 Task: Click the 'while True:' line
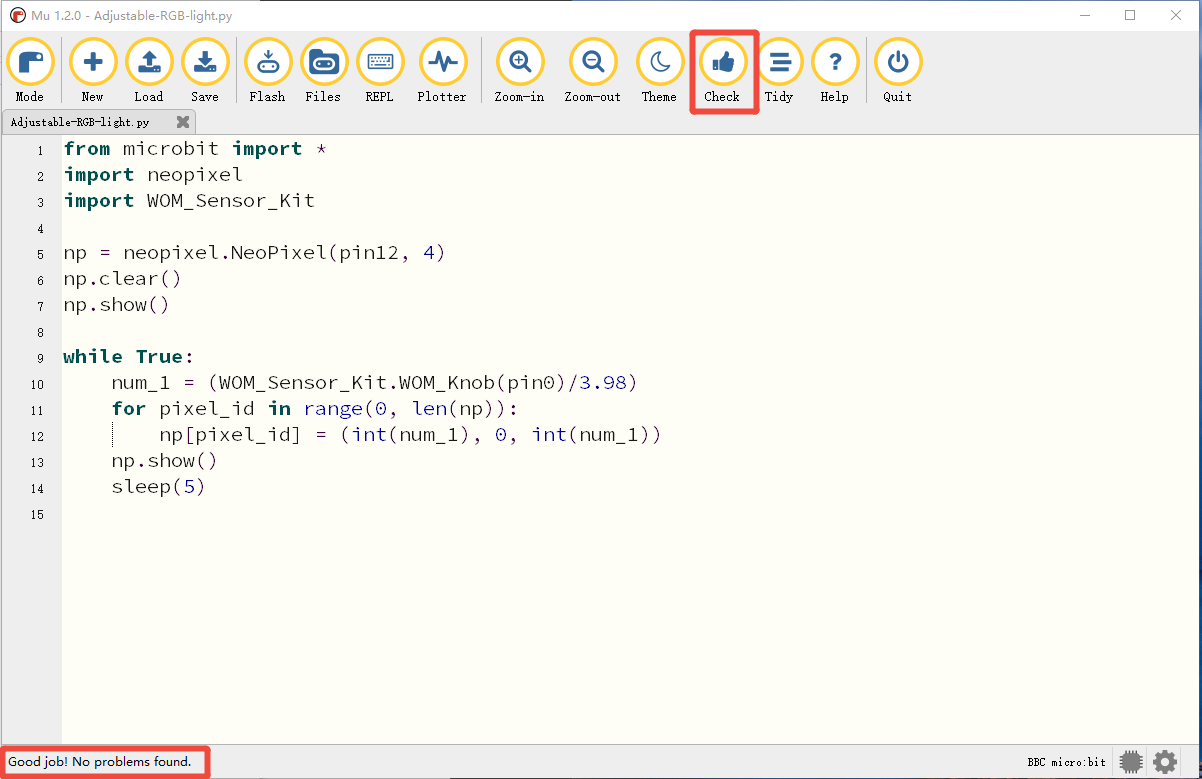pos(128,357)
